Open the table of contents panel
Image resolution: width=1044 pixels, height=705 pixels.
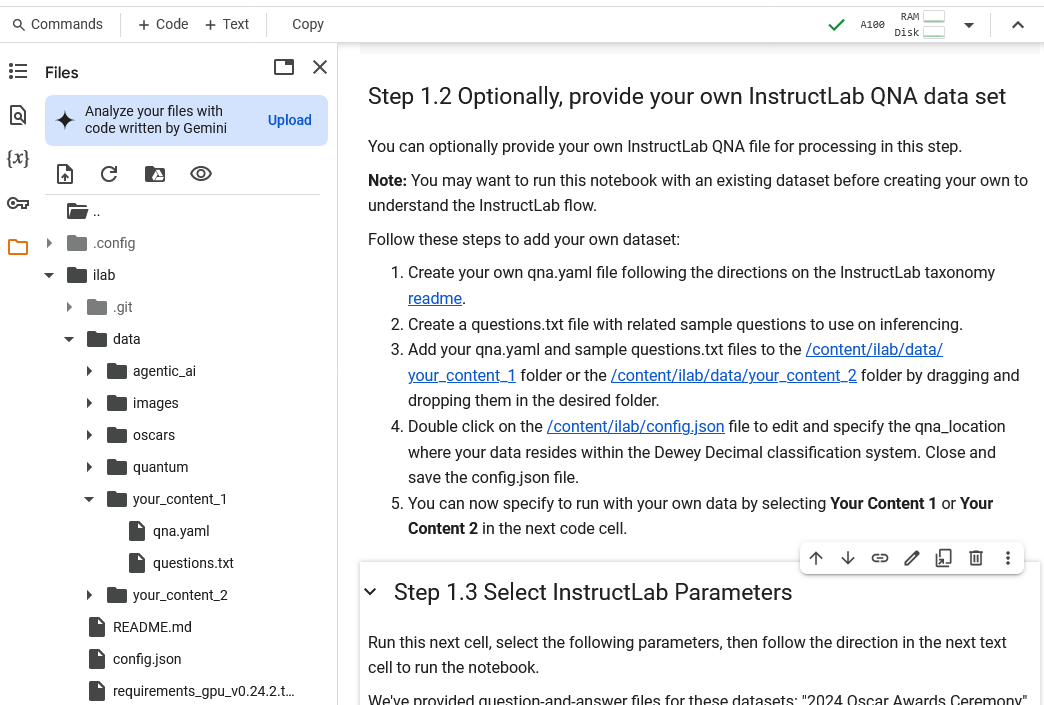17,71
